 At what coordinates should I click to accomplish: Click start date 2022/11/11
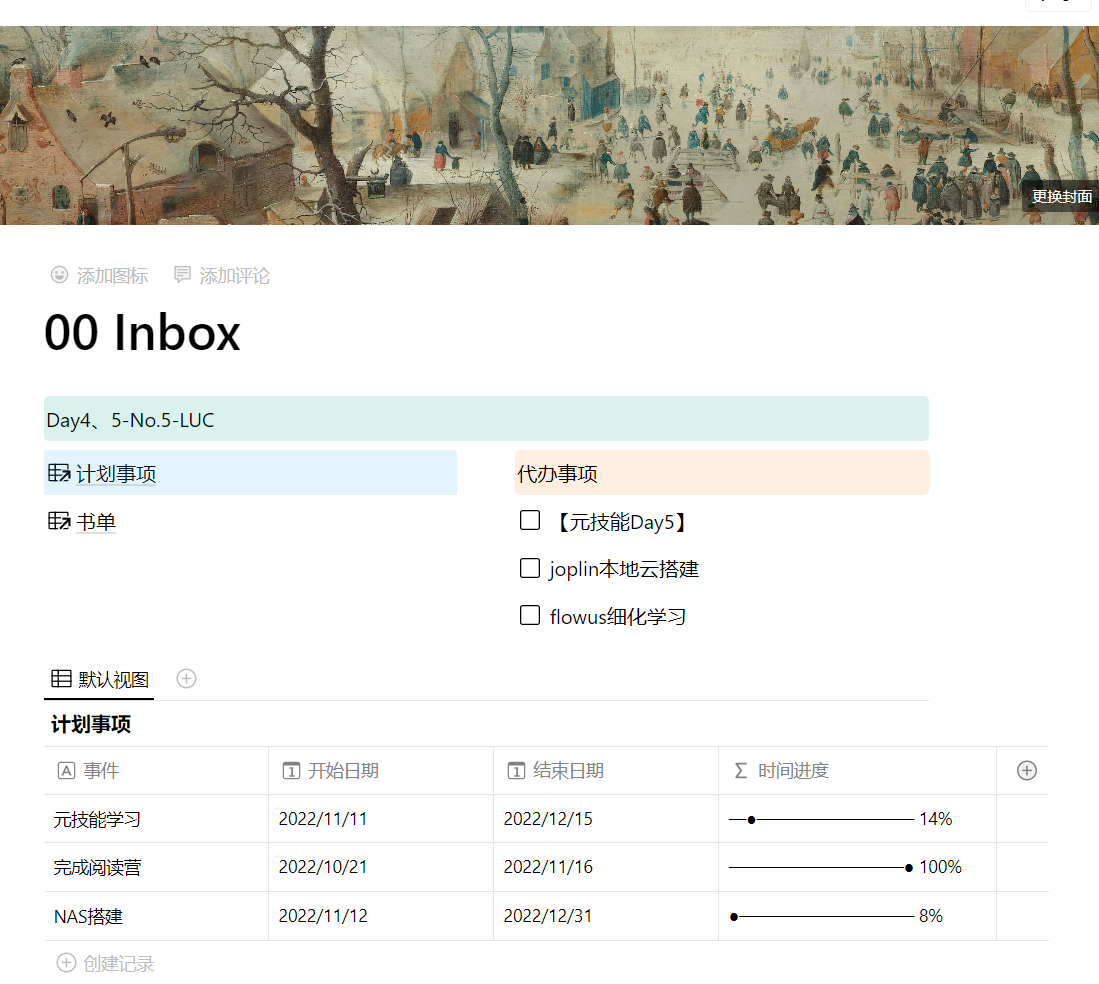[323, 819]
